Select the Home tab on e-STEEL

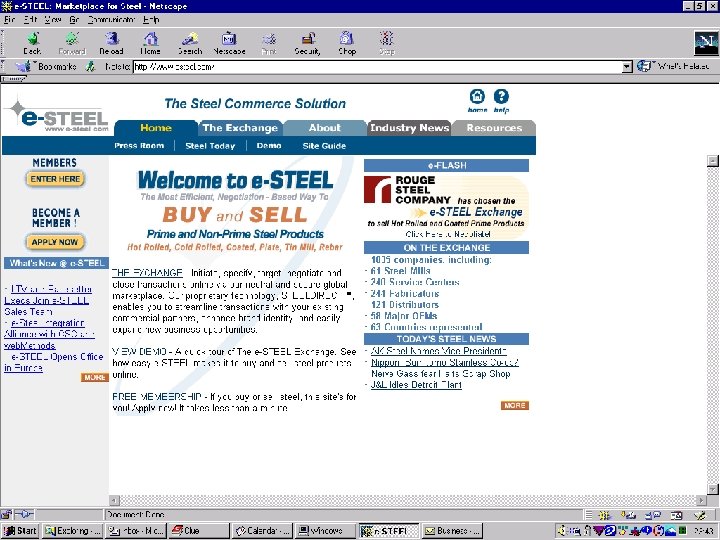tap(156, 128)
